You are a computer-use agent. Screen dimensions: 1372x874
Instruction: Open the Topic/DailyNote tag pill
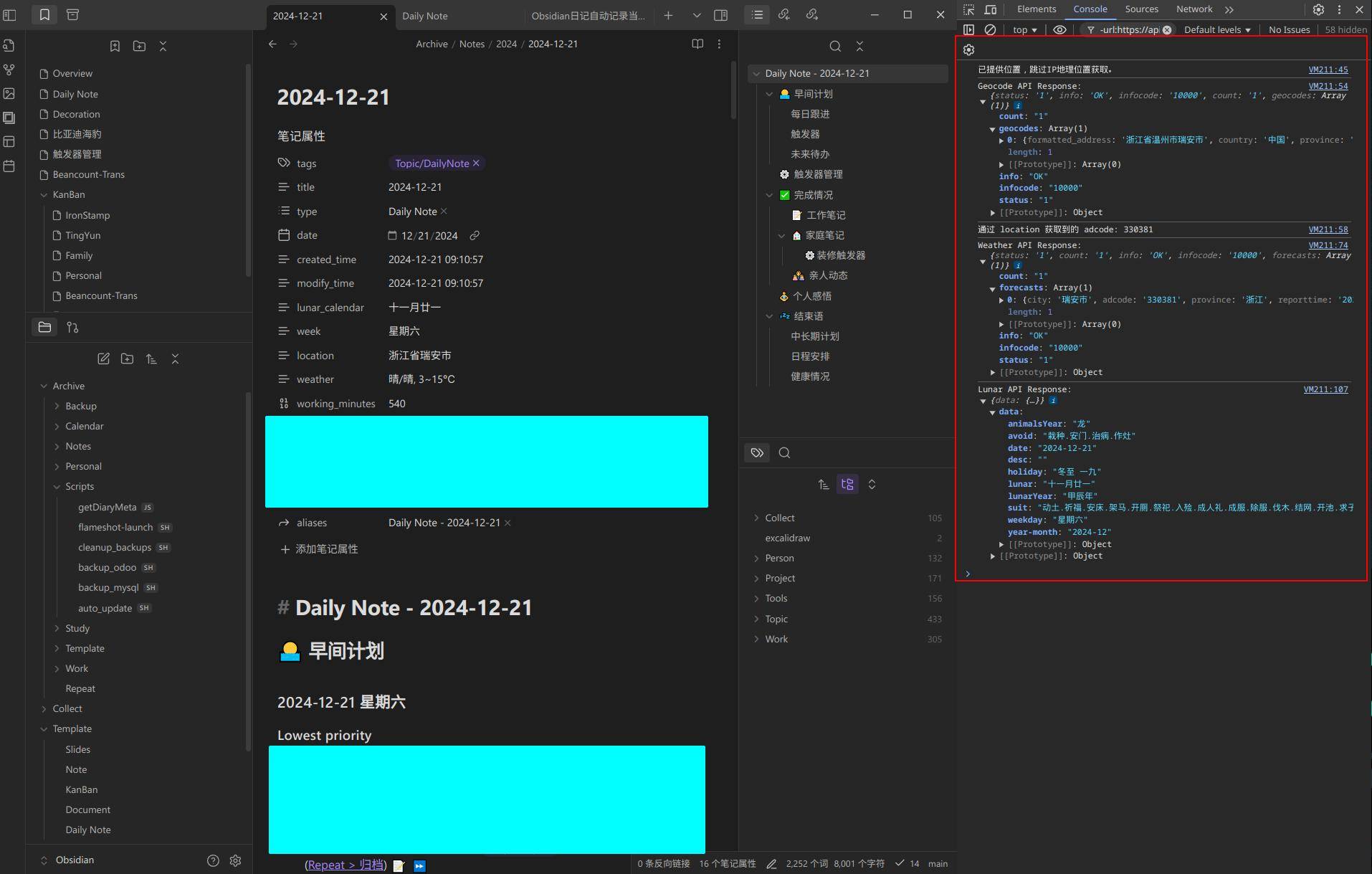[x=432, y=163]
